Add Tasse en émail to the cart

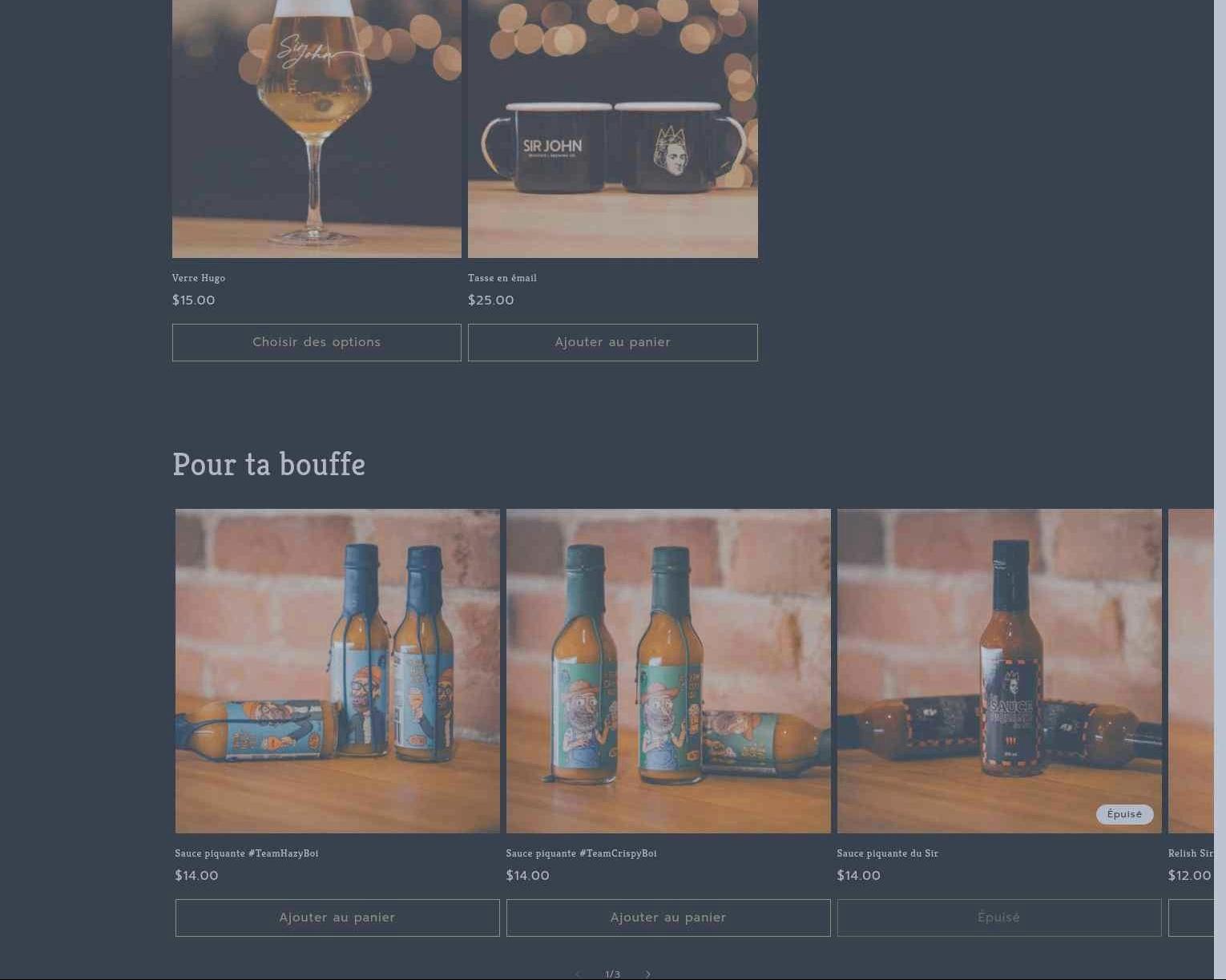612,342
